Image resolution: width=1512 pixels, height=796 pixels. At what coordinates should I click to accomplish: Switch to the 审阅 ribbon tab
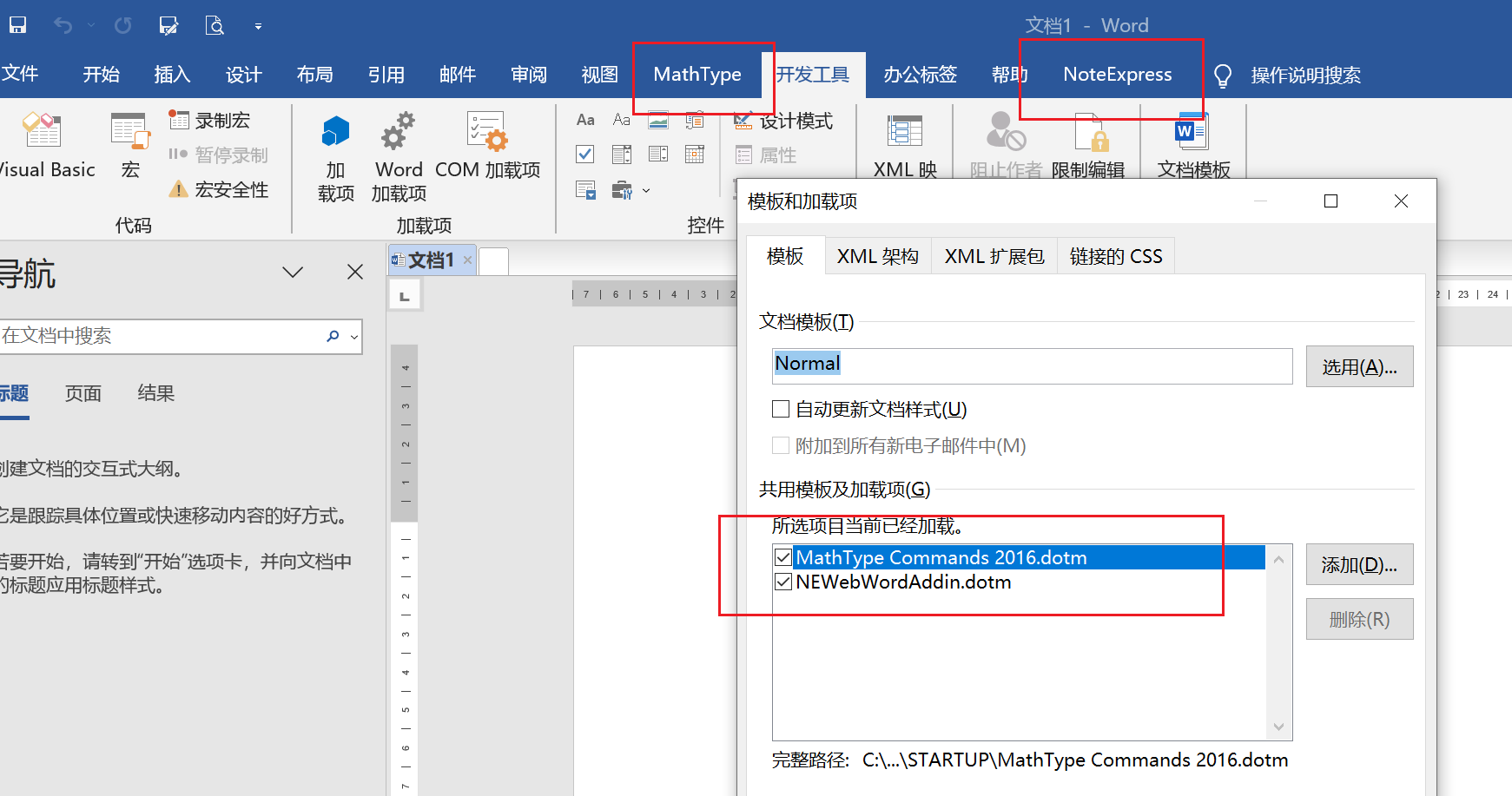[x=528, y=75]
